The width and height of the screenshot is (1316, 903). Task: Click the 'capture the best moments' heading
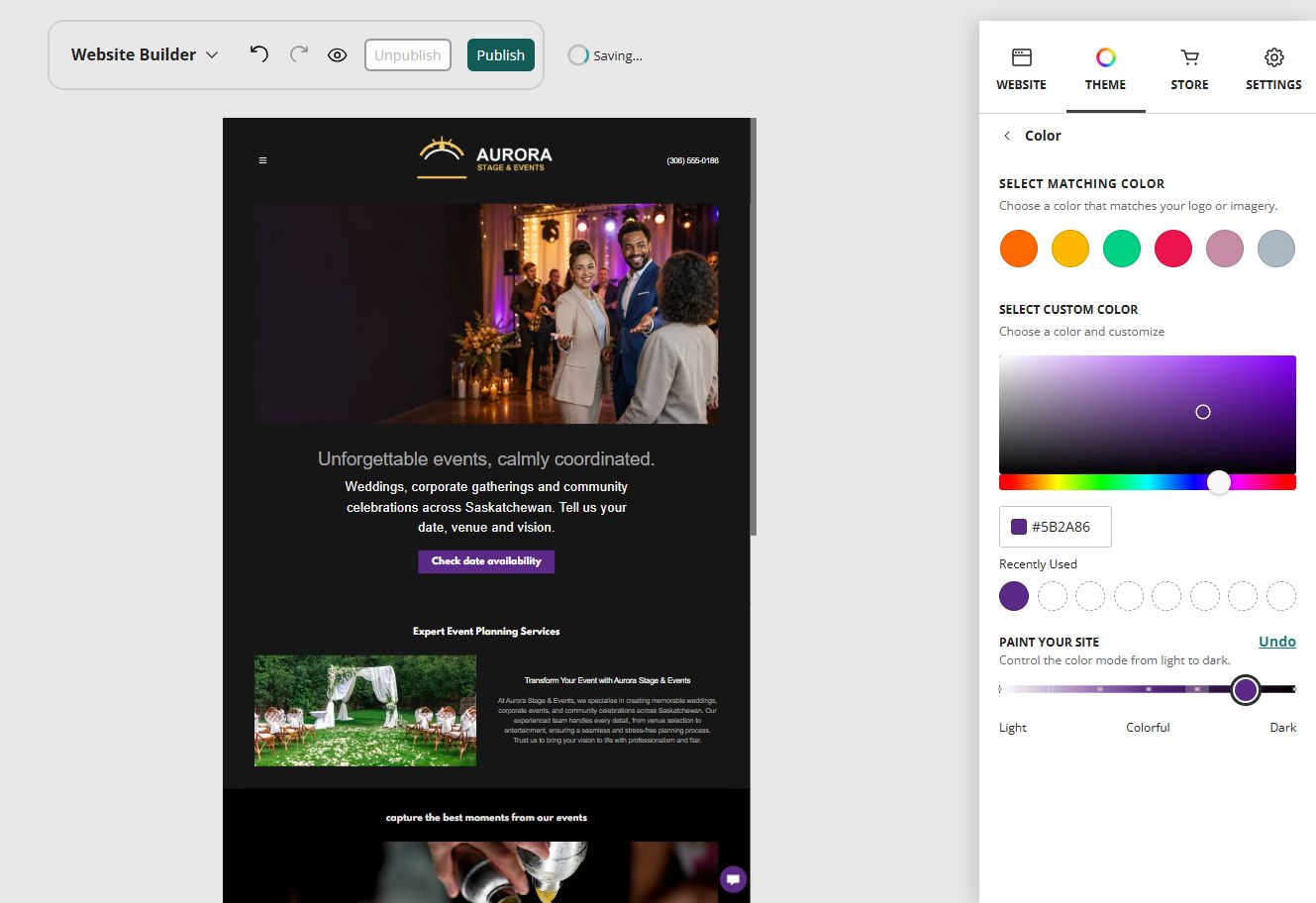click(x=486, y=818)
